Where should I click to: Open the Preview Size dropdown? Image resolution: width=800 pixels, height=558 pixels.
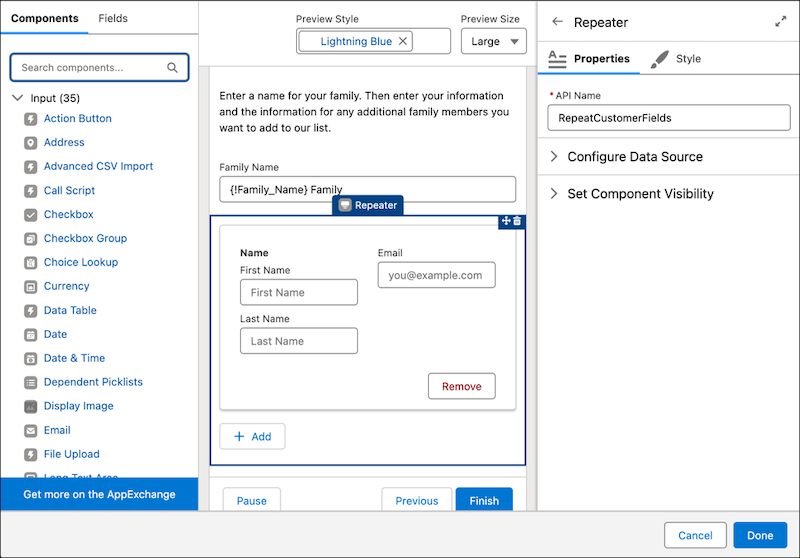[493, 41]
